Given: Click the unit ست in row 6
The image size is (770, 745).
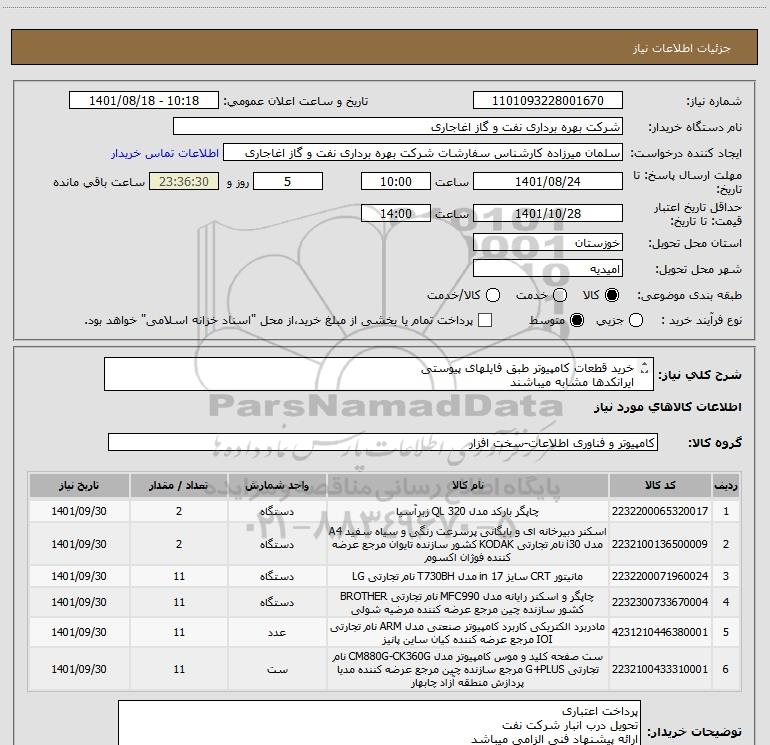Looking at the screenshot, I should pos(277,669).
